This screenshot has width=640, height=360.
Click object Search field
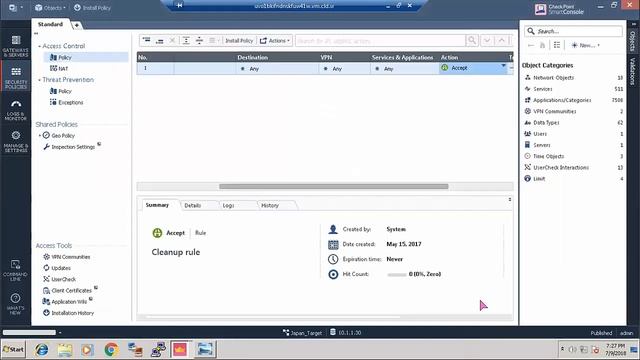click(x=573, y=31)
